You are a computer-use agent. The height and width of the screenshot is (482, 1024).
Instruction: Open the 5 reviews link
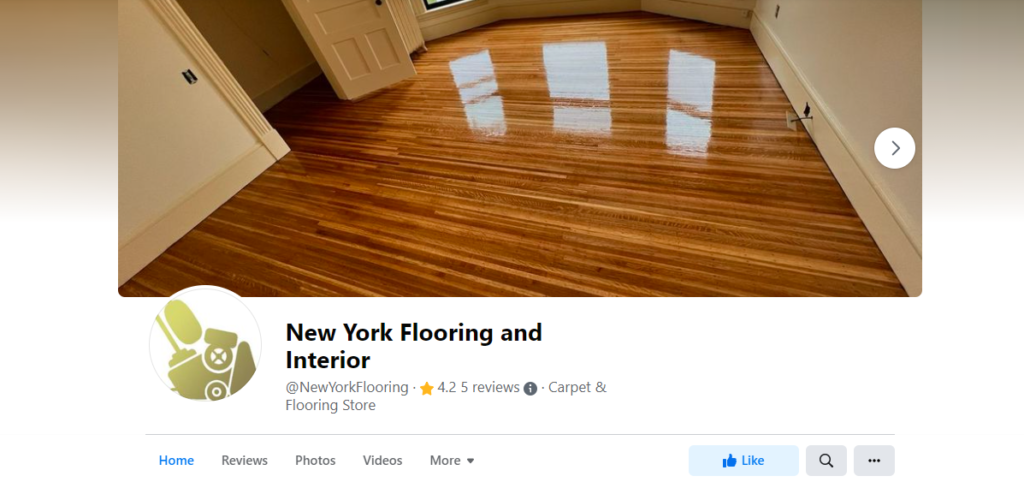490,387
